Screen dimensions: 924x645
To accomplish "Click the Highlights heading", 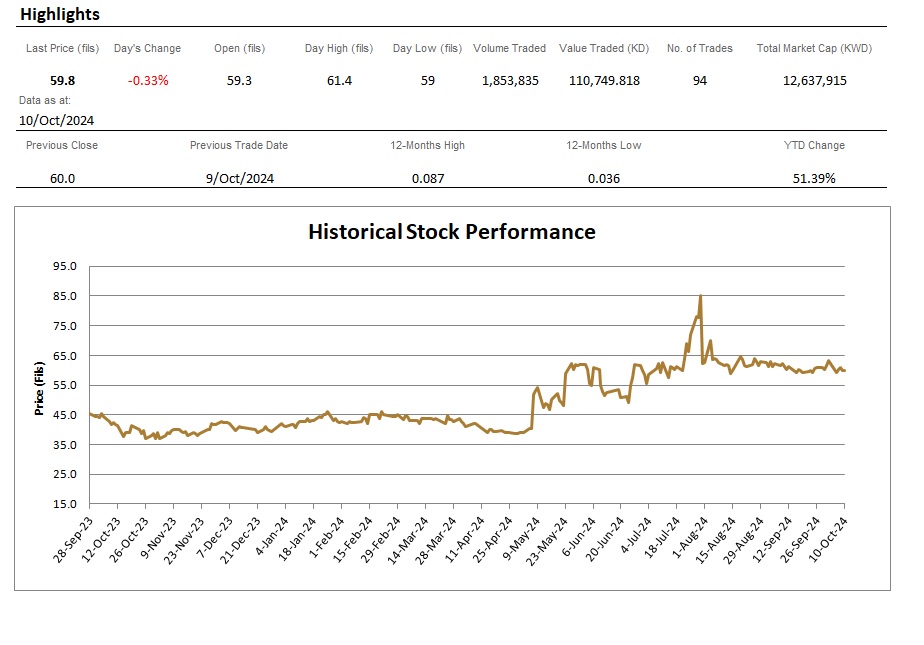I will [60, 14].
